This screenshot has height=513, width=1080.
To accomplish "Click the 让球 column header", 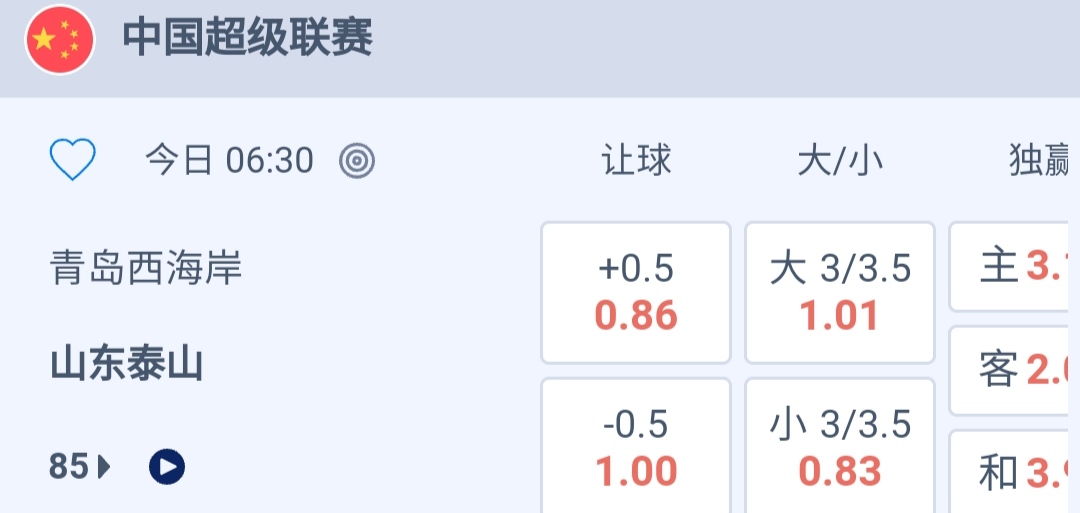I will (x=636, y=160).
